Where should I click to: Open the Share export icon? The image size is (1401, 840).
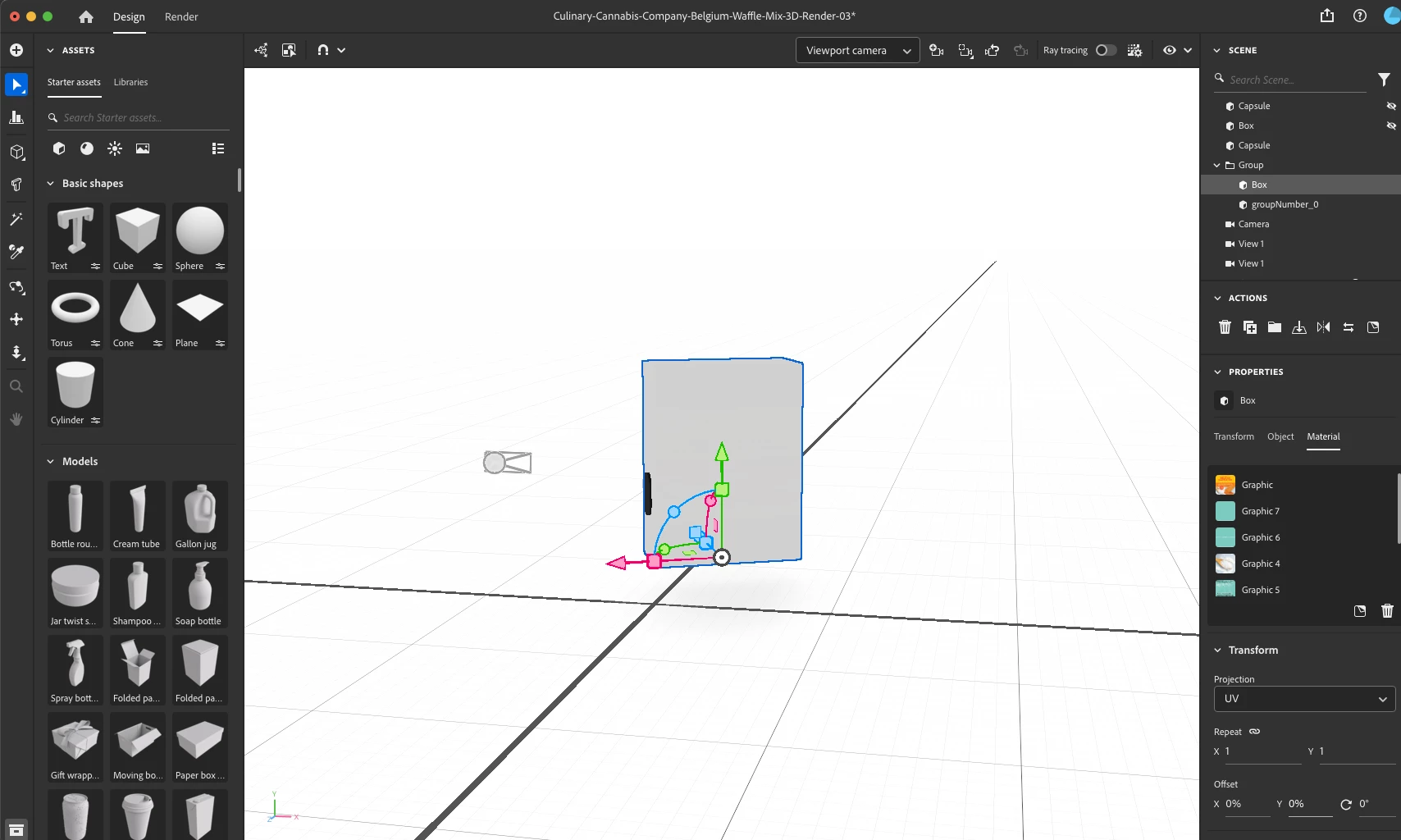tap(1327, 16)
